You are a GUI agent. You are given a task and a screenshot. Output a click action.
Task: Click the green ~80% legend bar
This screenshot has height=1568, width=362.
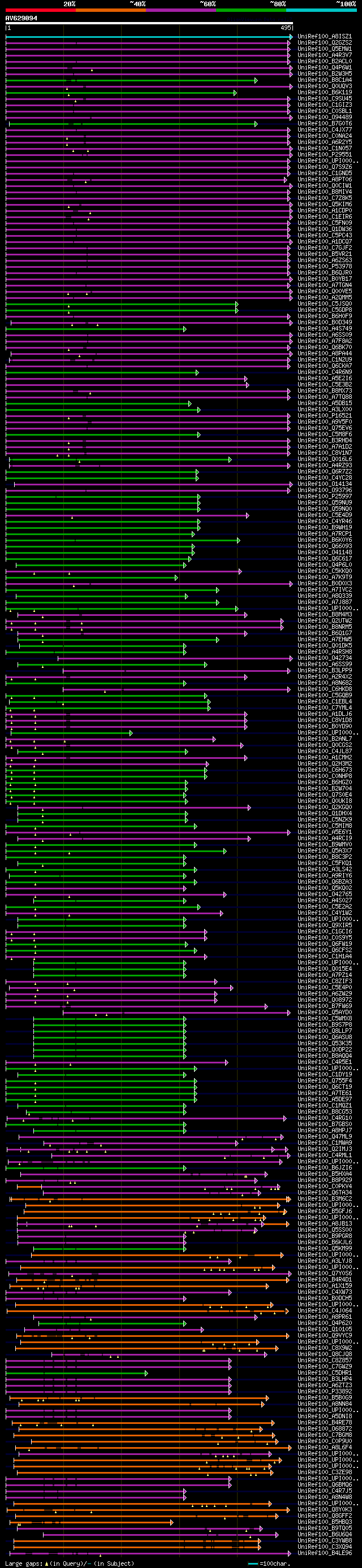coord(251,10)
